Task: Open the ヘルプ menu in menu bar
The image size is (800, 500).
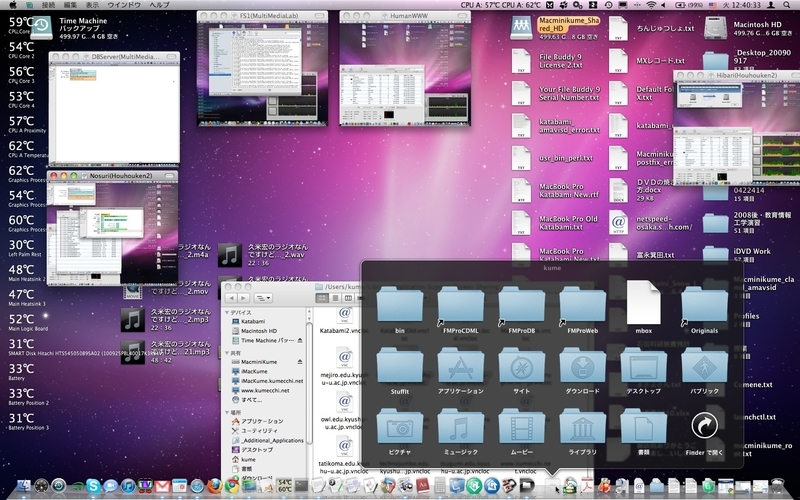Action: (x=159, y=5)
